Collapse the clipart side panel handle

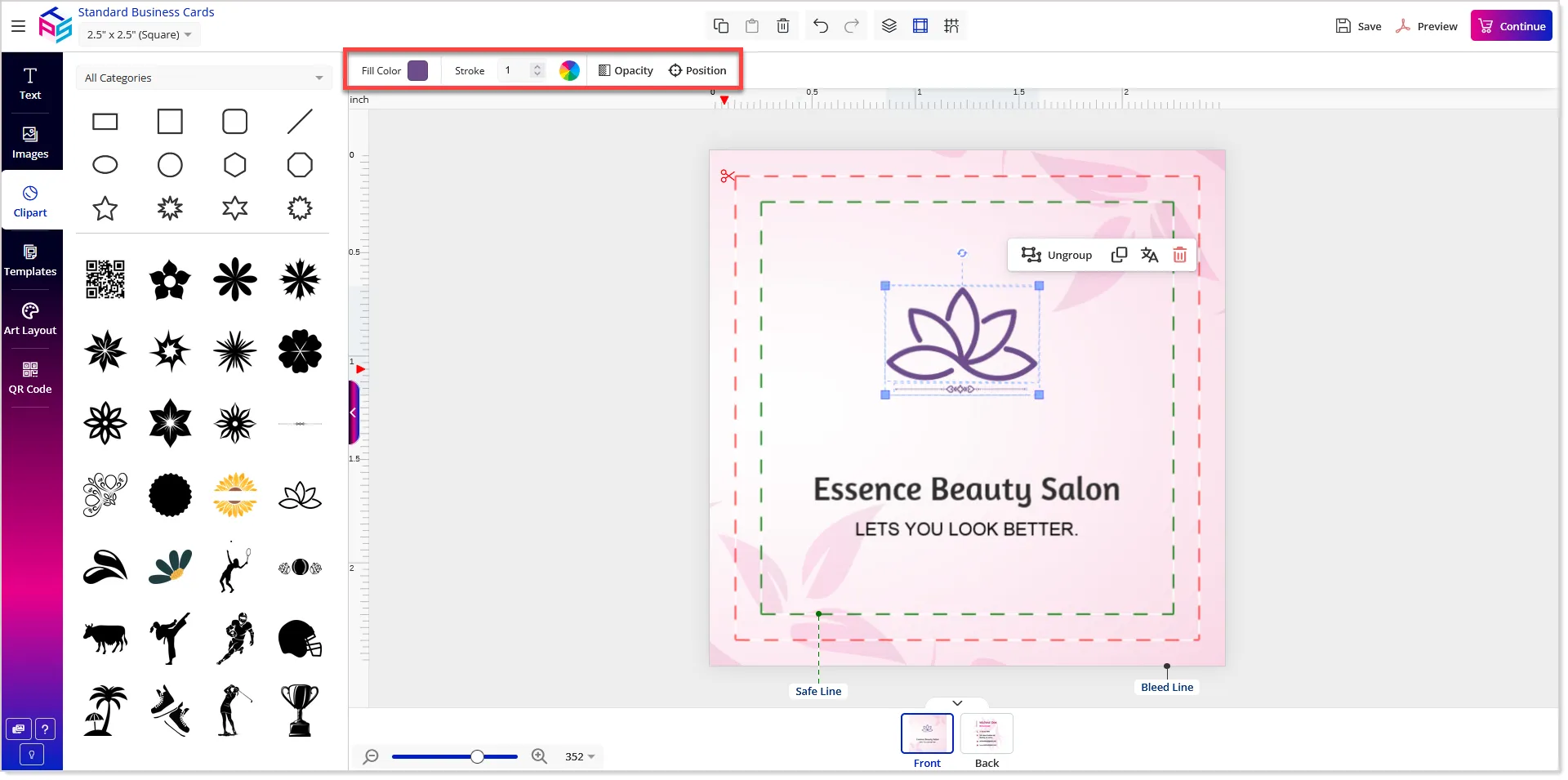pyautogui.click(x=354, y=412)
